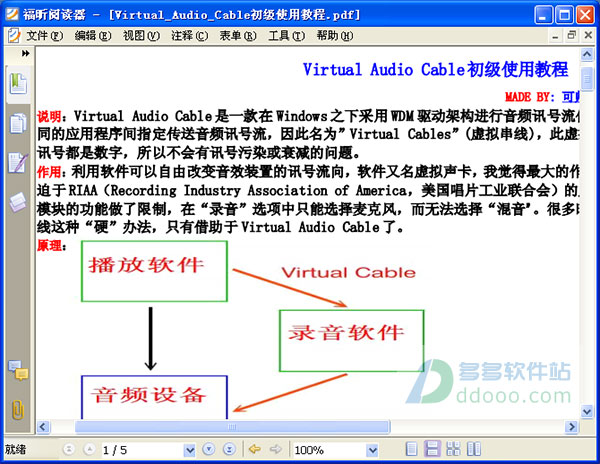This screenshot has height=464, width=600.
Task: Close the Foxit Reader window
Action: pos(585,15)
